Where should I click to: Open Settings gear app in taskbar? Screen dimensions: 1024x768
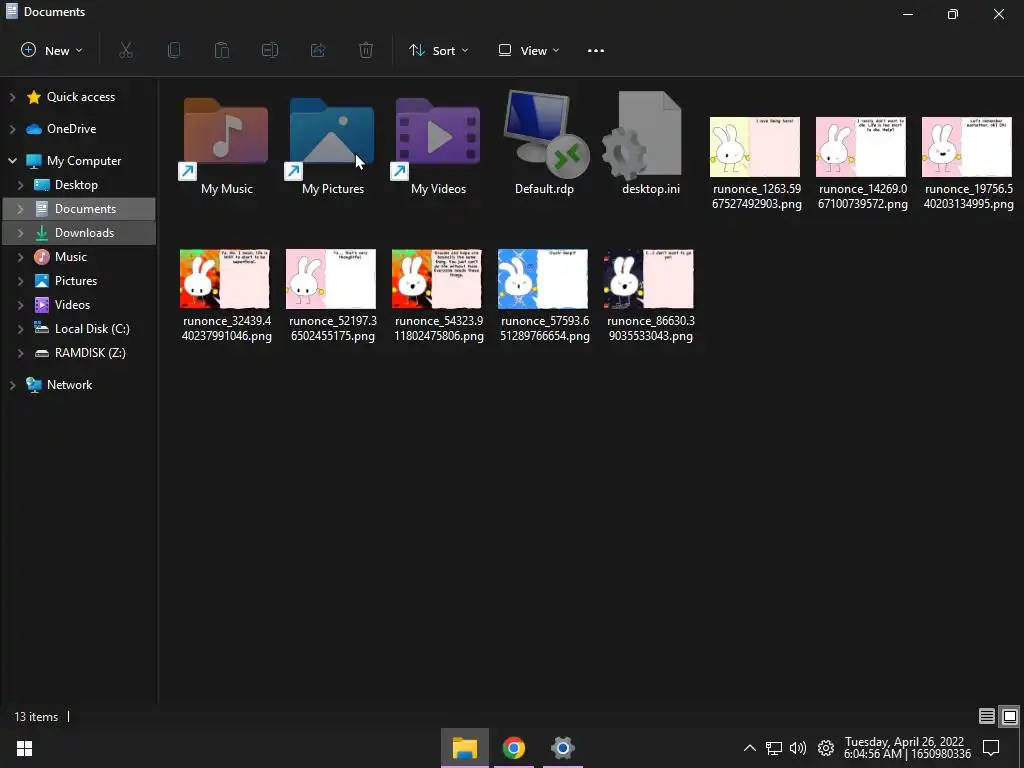(562, 748)
